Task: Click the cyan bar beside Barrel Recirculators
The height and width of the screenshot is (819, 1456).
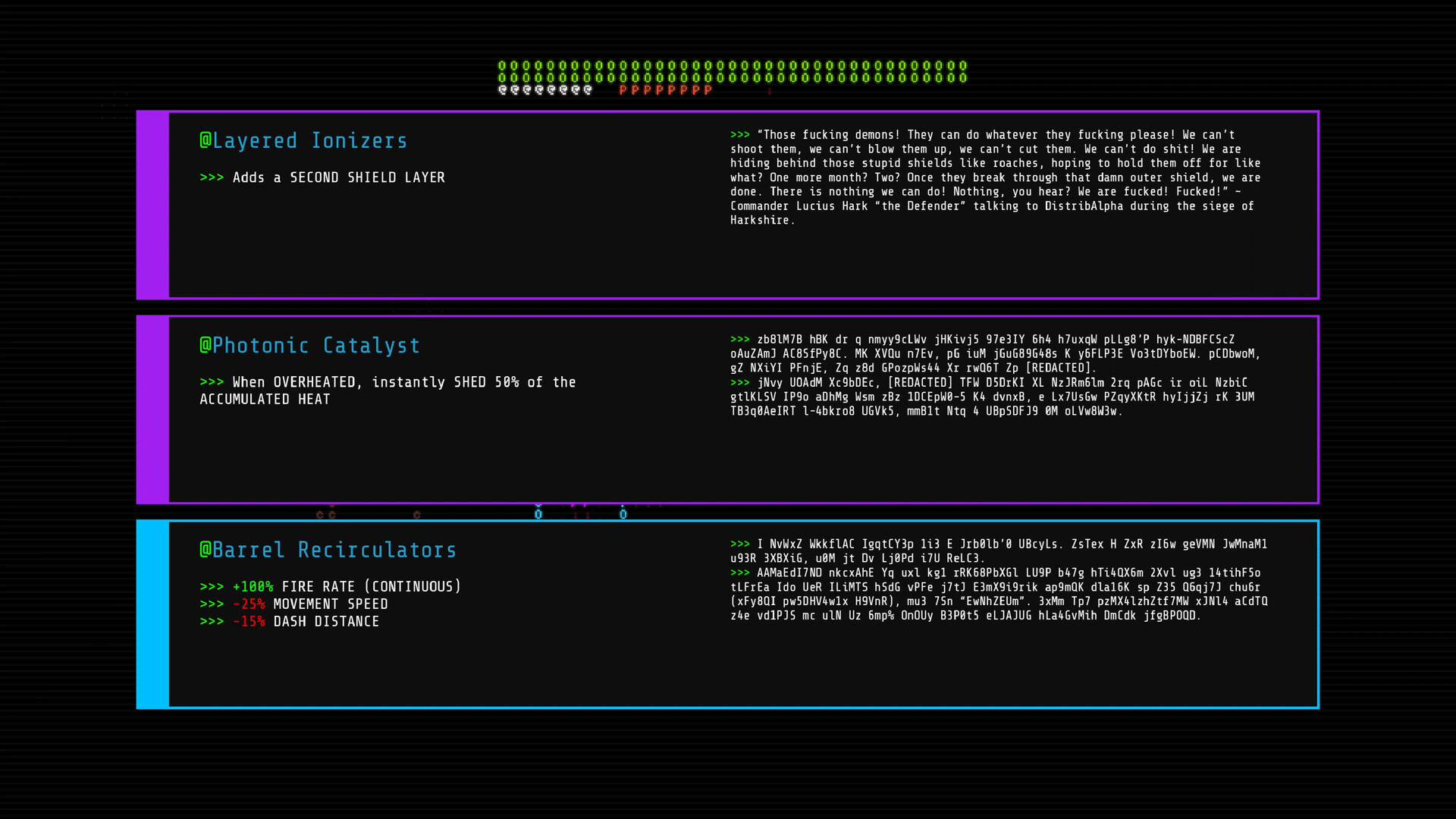Action: point(152,614)
